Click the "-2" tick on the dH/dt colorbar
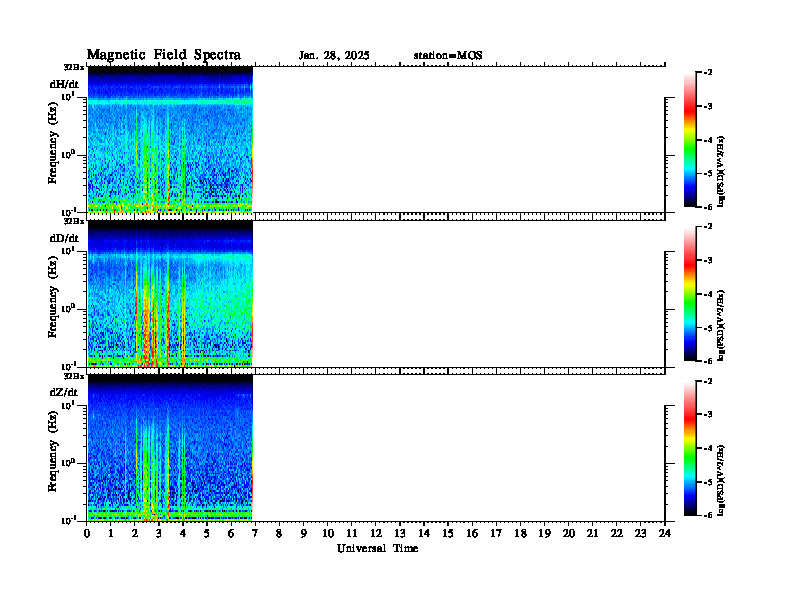The image size is (792, 612). [709, 73]
